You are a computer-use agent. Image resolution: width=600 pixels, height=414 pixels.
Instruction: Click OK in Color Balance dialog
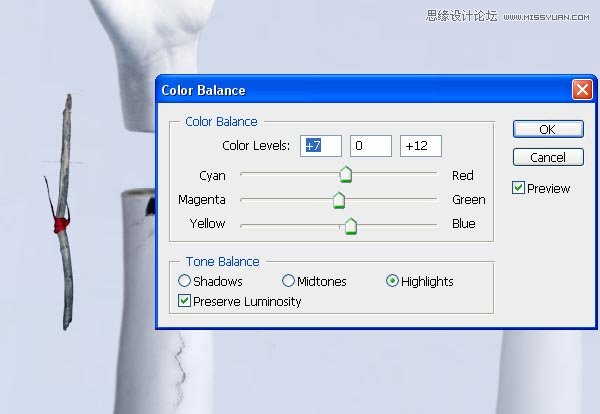point(548,129)
